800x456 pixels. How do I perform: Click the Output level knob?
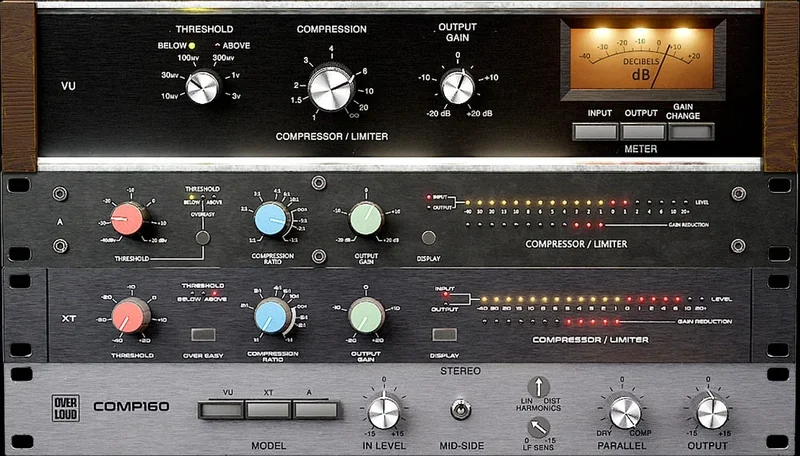(x=712, y=413)
